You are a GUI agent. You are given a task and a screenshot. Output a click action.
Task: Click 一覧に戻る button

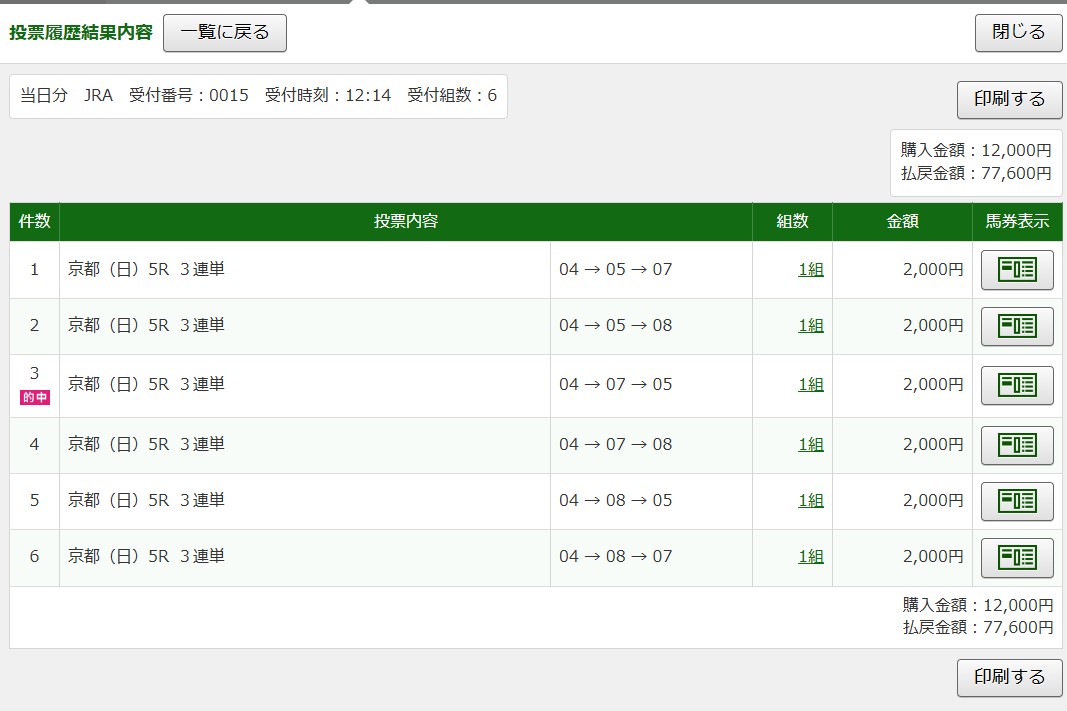tap(225, 32)
